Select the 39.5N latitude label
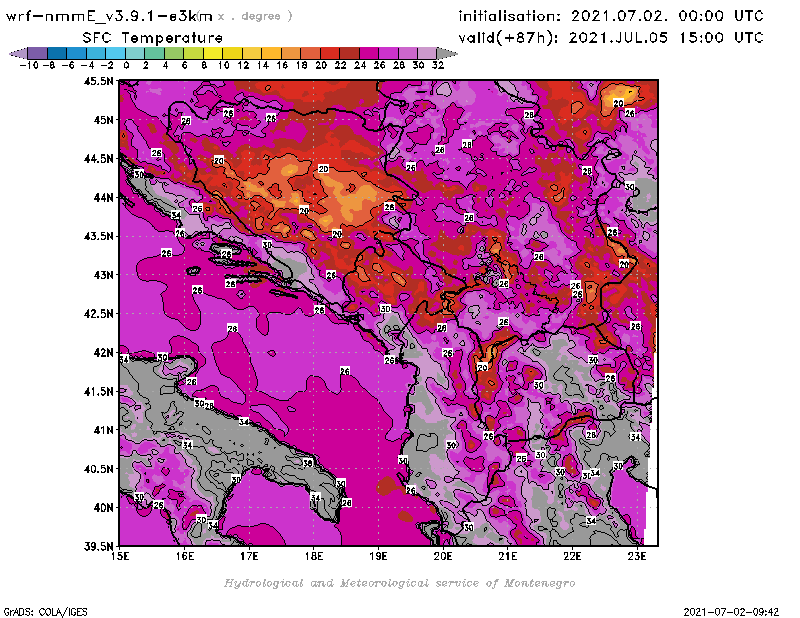Viewport: 800px width, 618px height. click(x=98, y=547)
